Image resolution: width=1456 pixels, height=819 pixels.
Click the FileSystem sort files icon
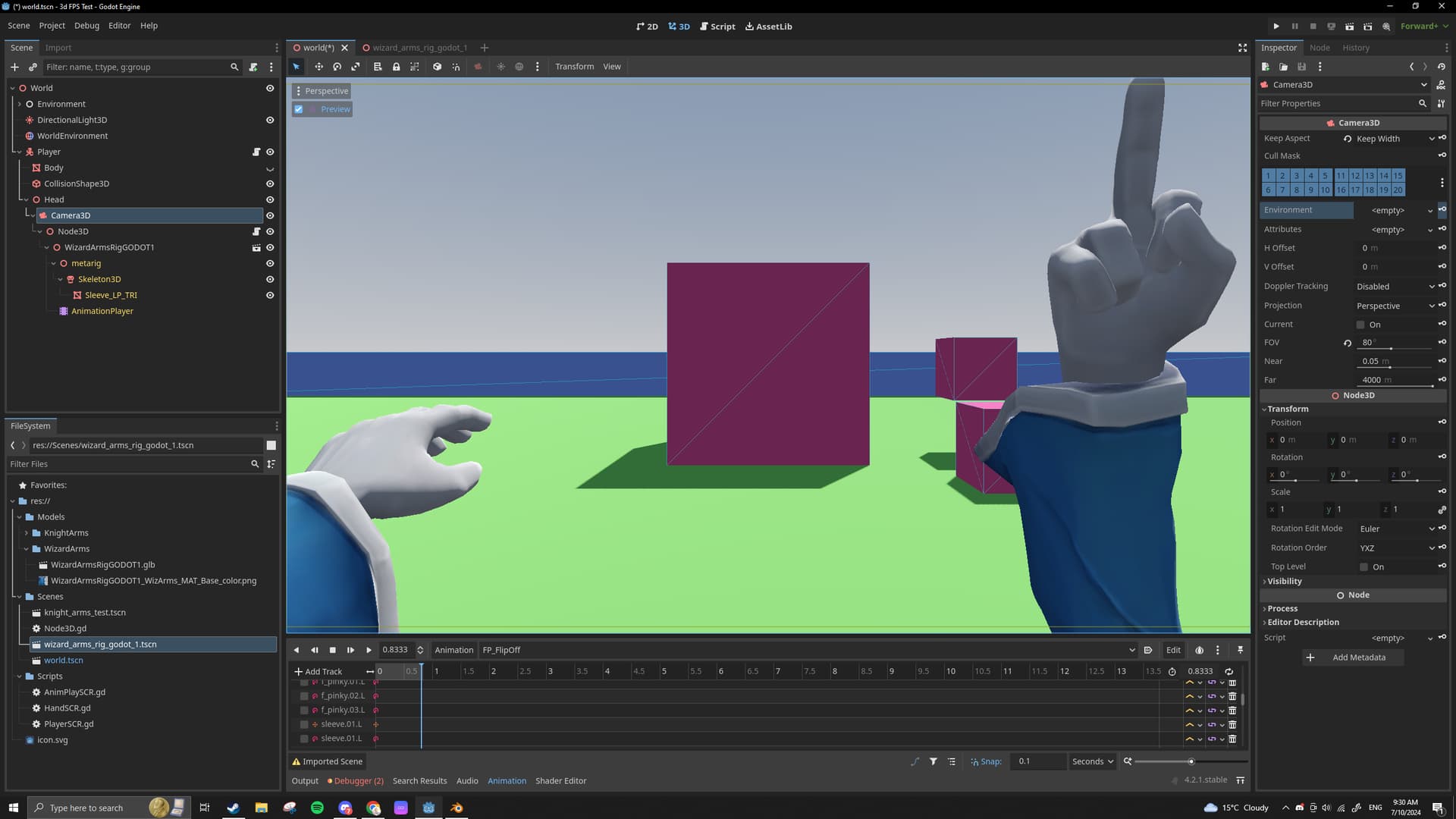point(271,464)
